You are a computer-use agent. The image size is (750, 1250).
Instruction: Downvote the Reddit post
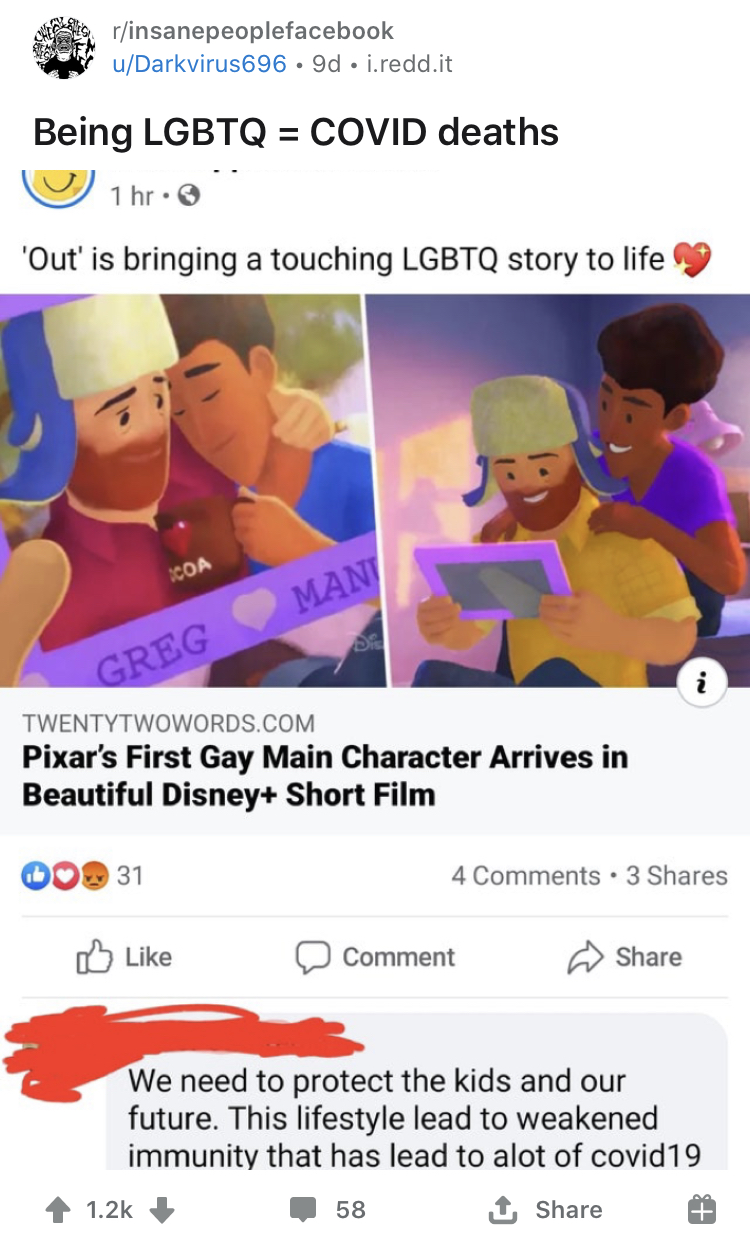click(161, 1210)
